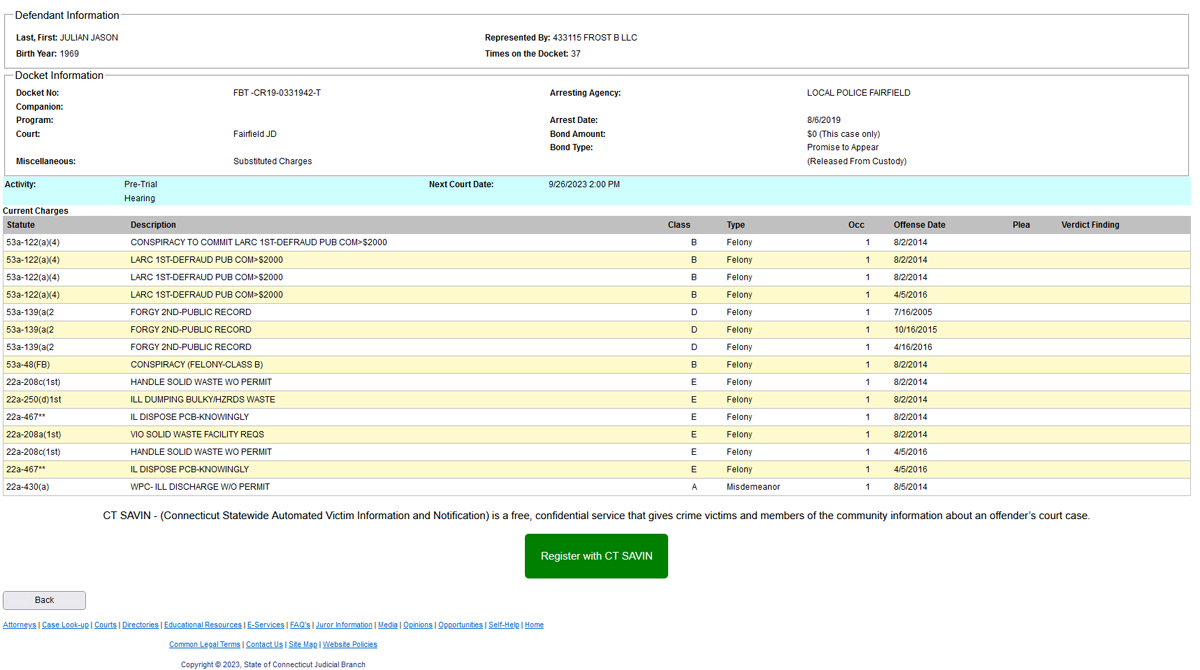Select ILL DUMPING BULKY/HZRDS WASTE description
Viewport: 1200px width, 670px height.
203,400
